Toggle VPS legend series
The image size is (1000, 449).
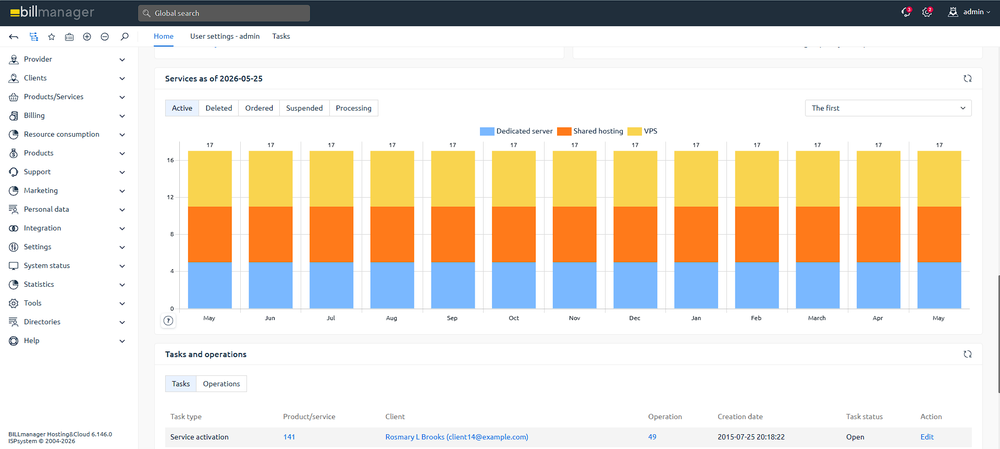coord(643,131)
